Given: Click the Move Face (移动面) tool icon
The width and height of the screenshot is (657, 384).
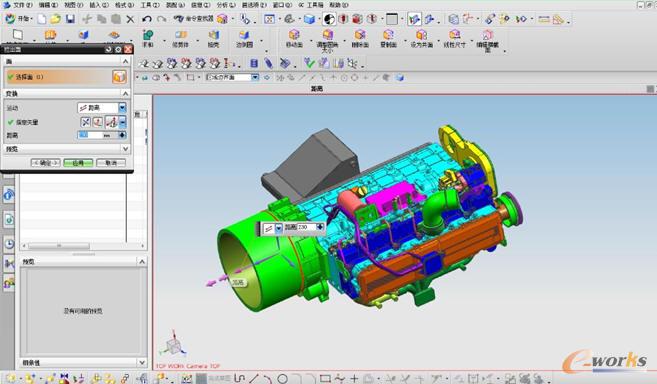Looking at the screenshot, I should point(294,39).
